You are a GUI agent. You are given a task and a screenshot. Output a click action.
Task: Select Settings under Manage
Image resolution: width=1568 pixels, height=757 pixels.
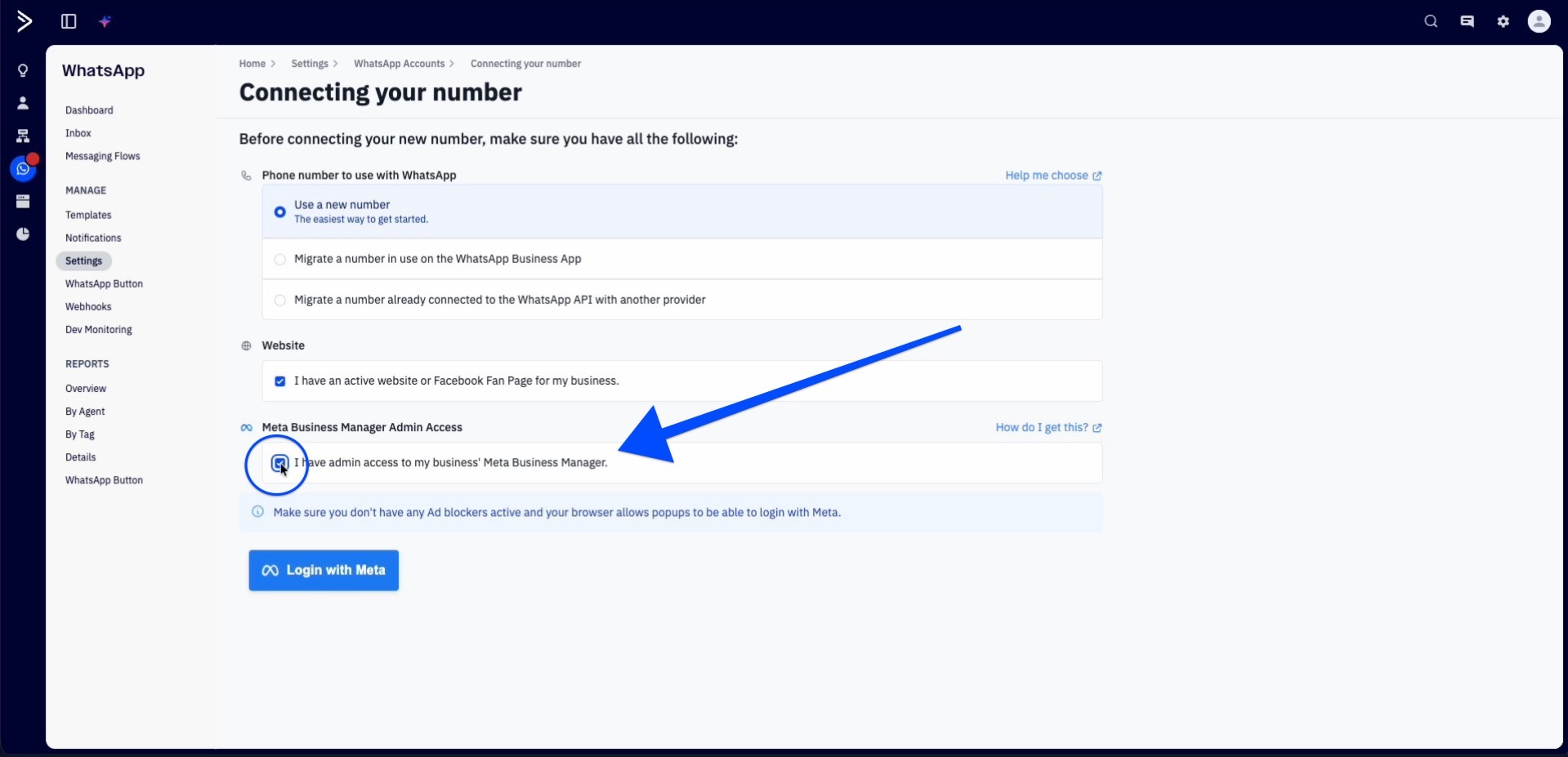point(84,260)
